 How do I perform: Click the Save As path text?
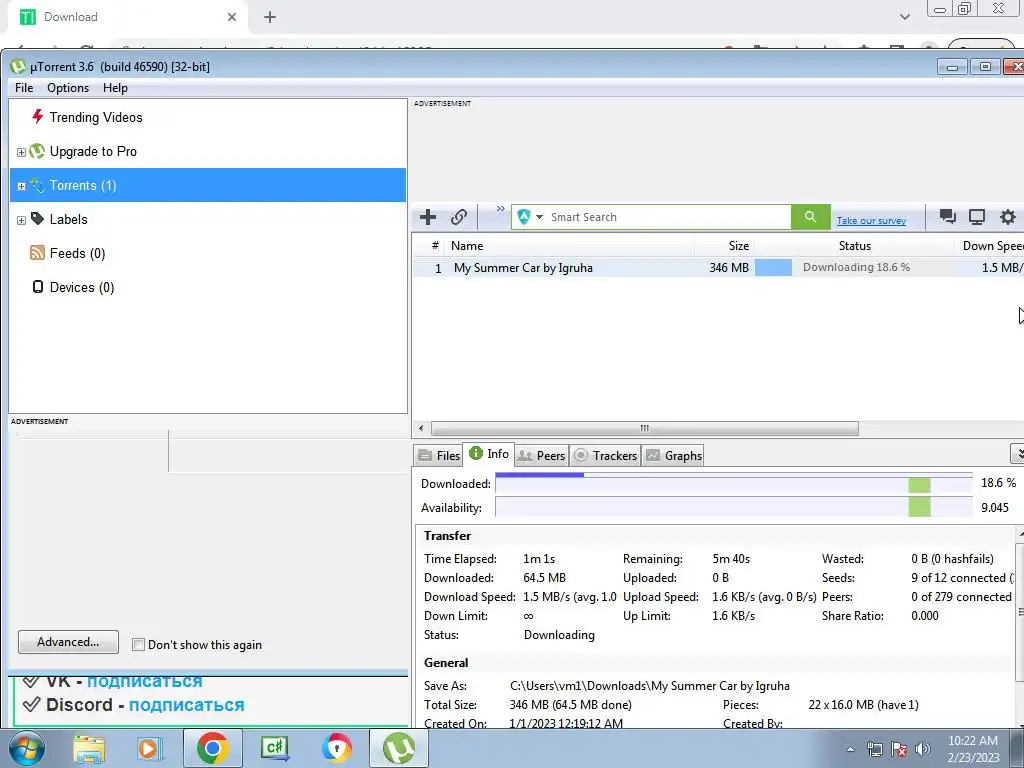click(x=649, y=686)
